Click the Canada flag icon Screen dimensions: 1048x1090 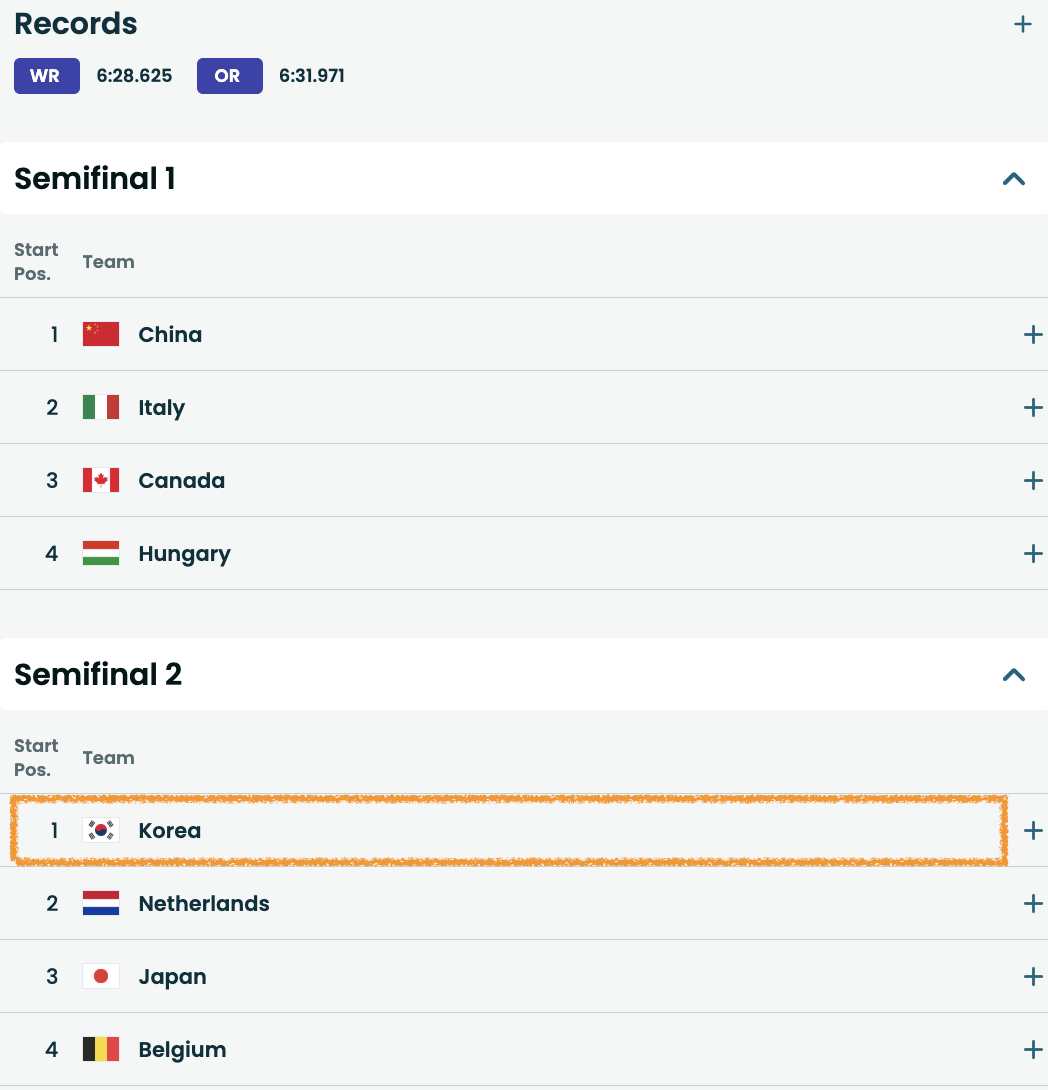click(101, 481)
